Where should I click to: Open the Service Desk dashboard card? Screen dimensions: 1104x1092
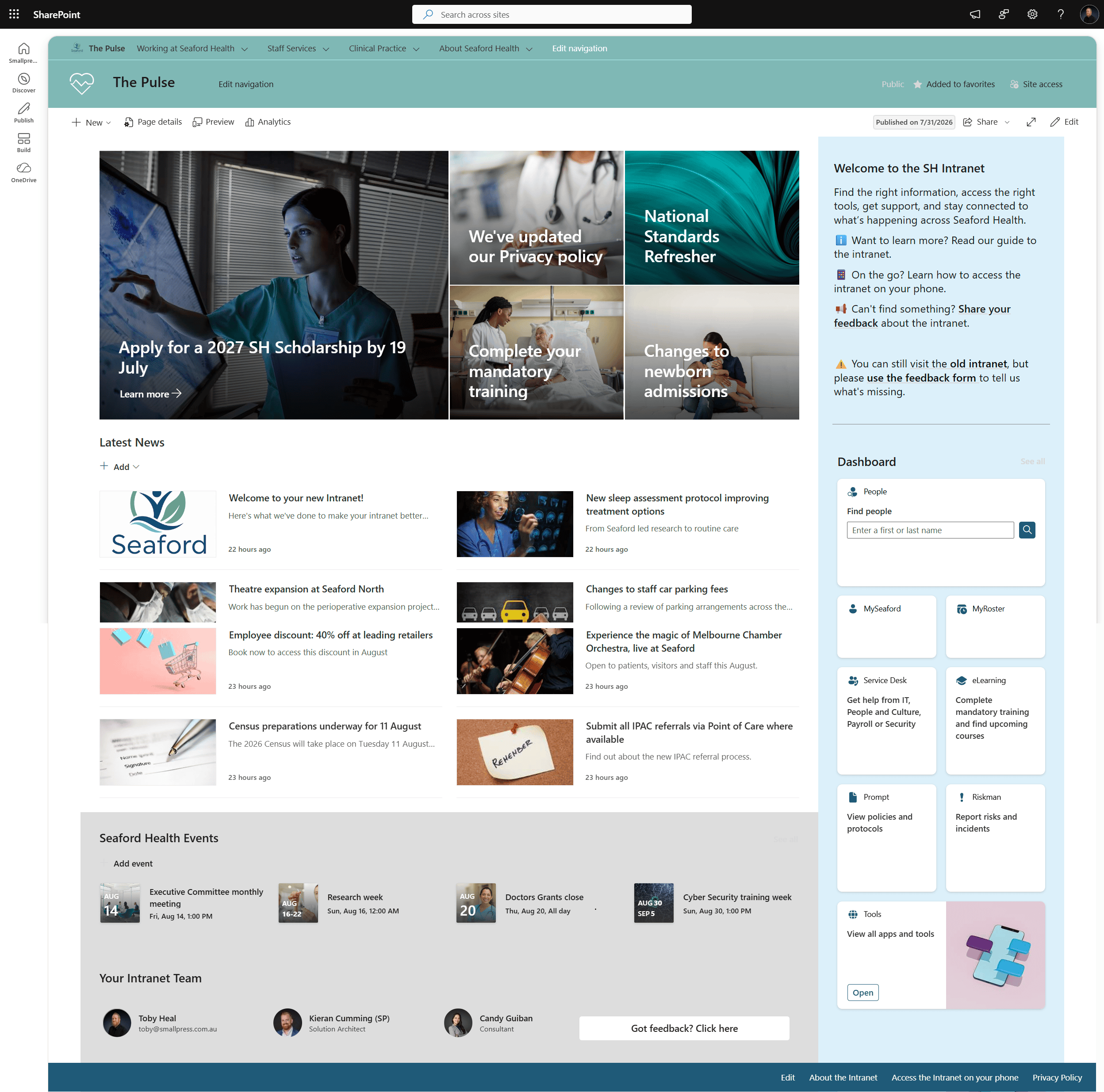[x=886, y=721]
